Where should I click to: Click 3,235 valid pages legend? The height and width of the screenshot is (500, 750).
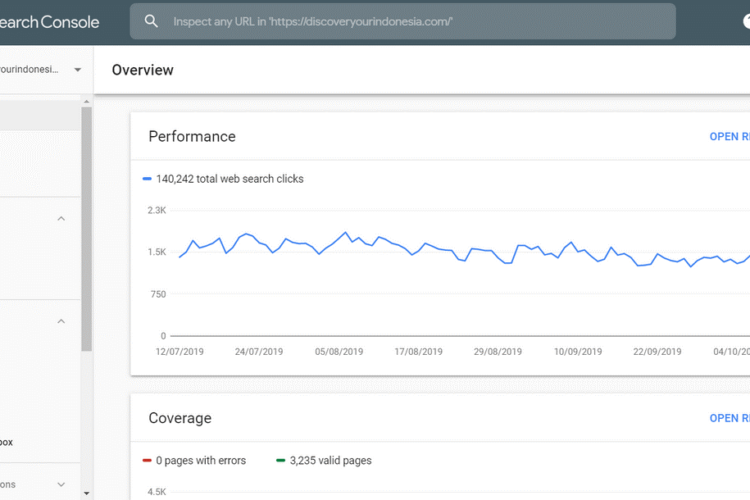tap(324, 460)
